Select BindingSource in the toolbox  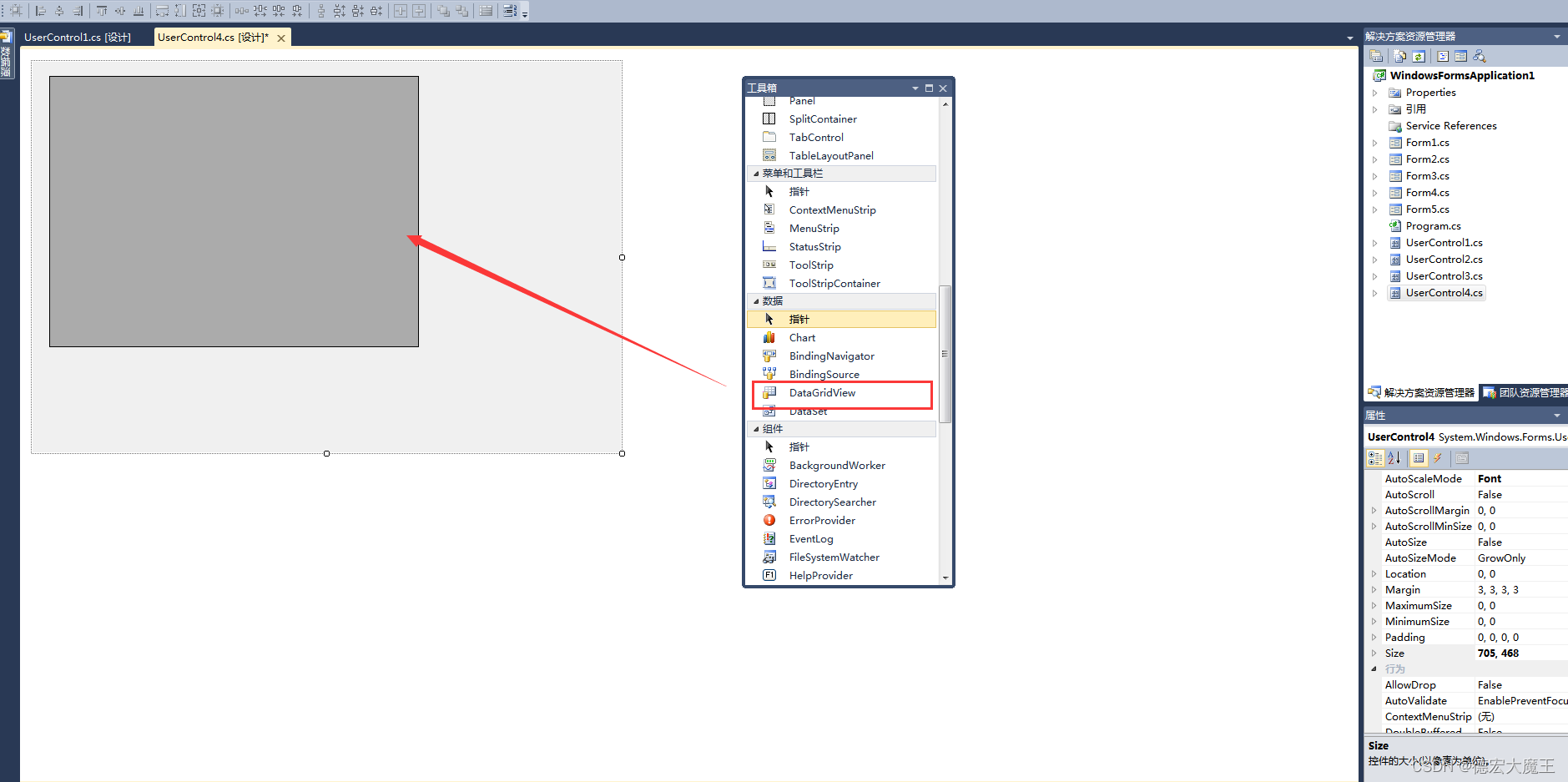pyautogui.click(x=841, y=375)
